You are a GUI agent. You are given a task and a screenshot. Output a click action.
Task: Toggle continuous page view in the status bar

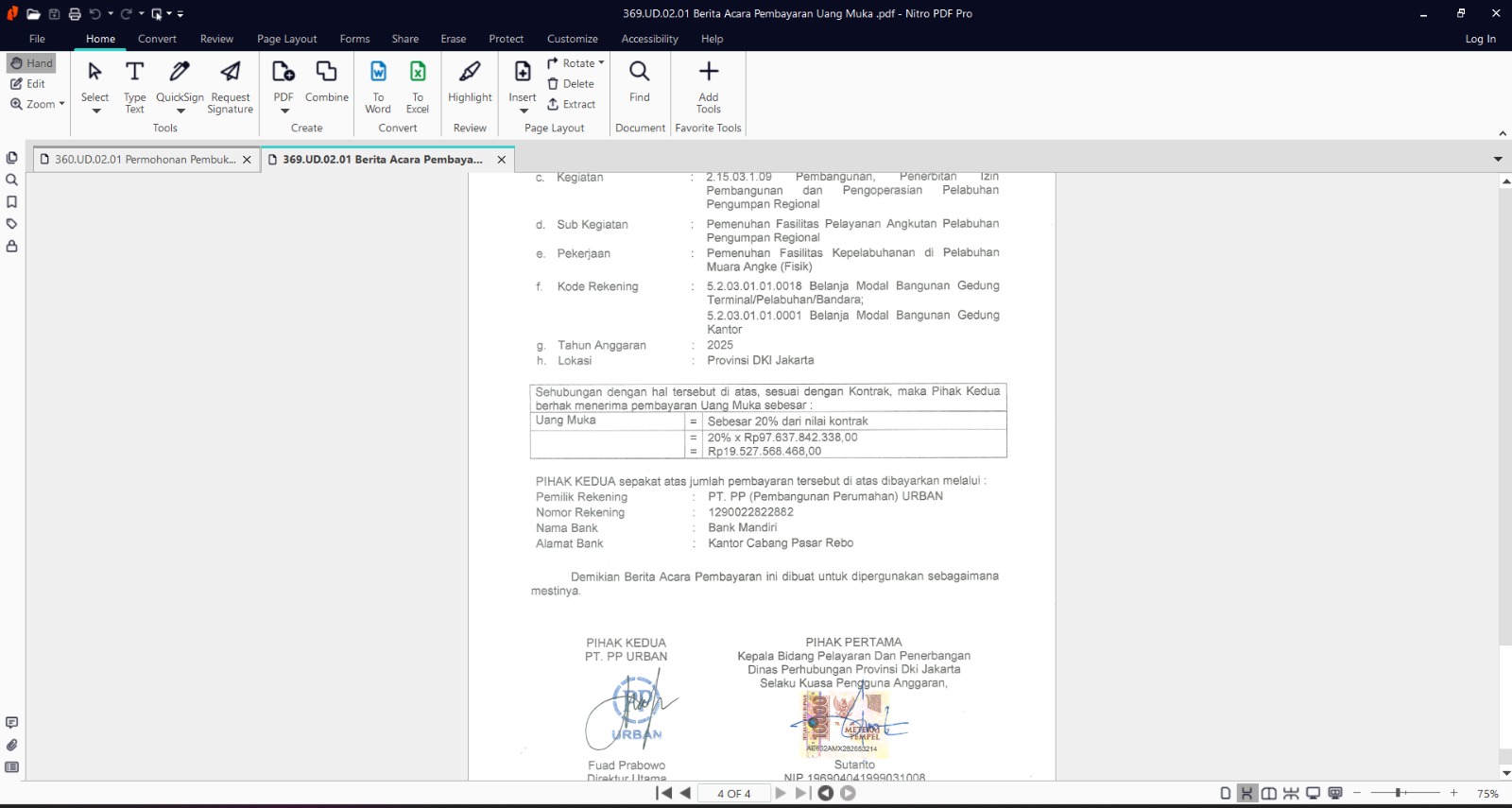click(x=1247, y=794)
